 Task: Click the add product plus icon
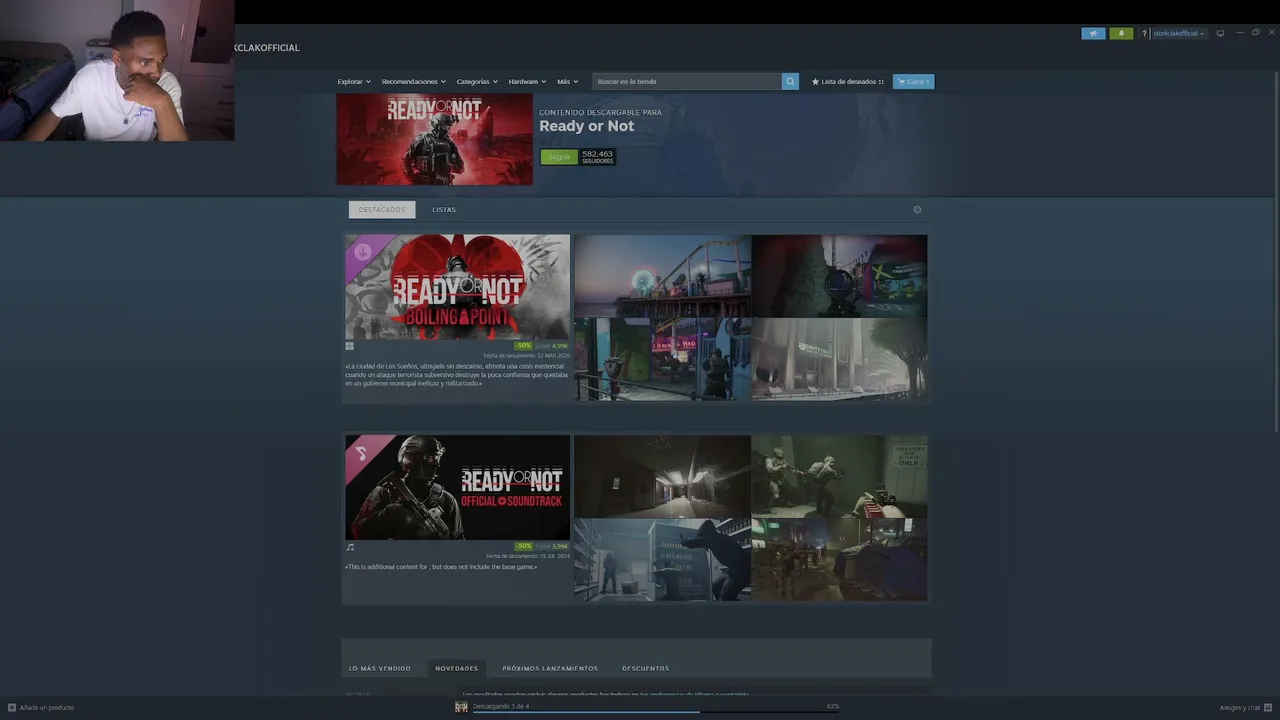click(12, 708)
